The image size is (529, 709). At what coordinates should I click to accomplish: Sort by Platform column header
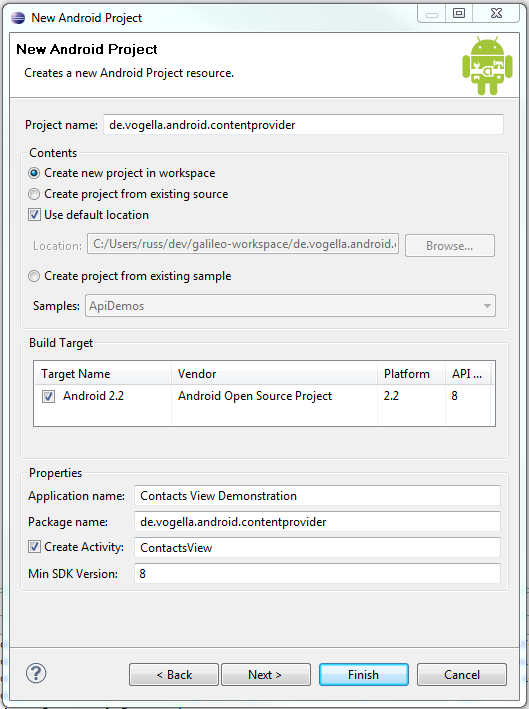click(411, 373)
